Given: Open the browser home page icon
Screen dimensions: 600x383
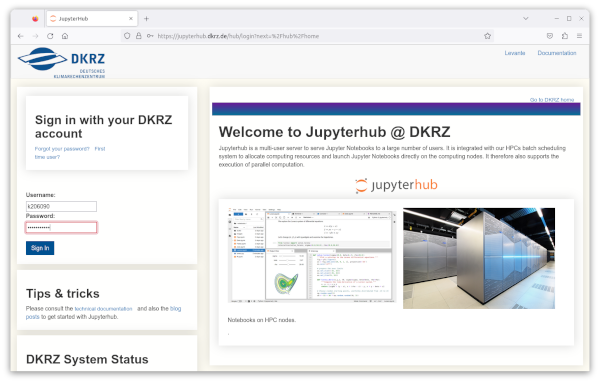Looking at the screenshot, I should point(65,36).
